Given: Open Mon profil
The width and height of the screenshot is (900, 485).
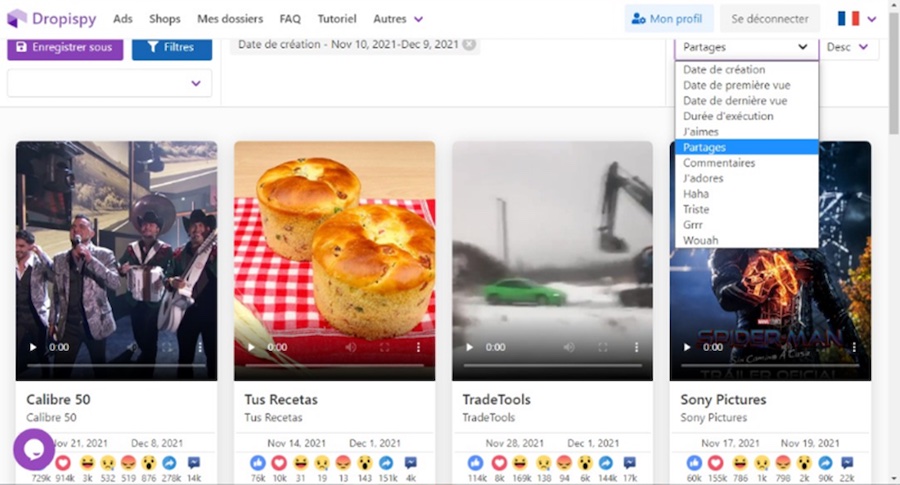Looking at the screenshot, I should click(x=669, y=19).
